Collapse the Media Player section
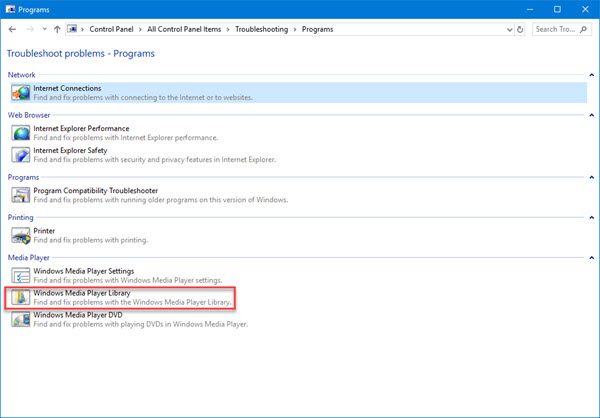Screen dimensions: 600x418 click(x=592, y=258)
